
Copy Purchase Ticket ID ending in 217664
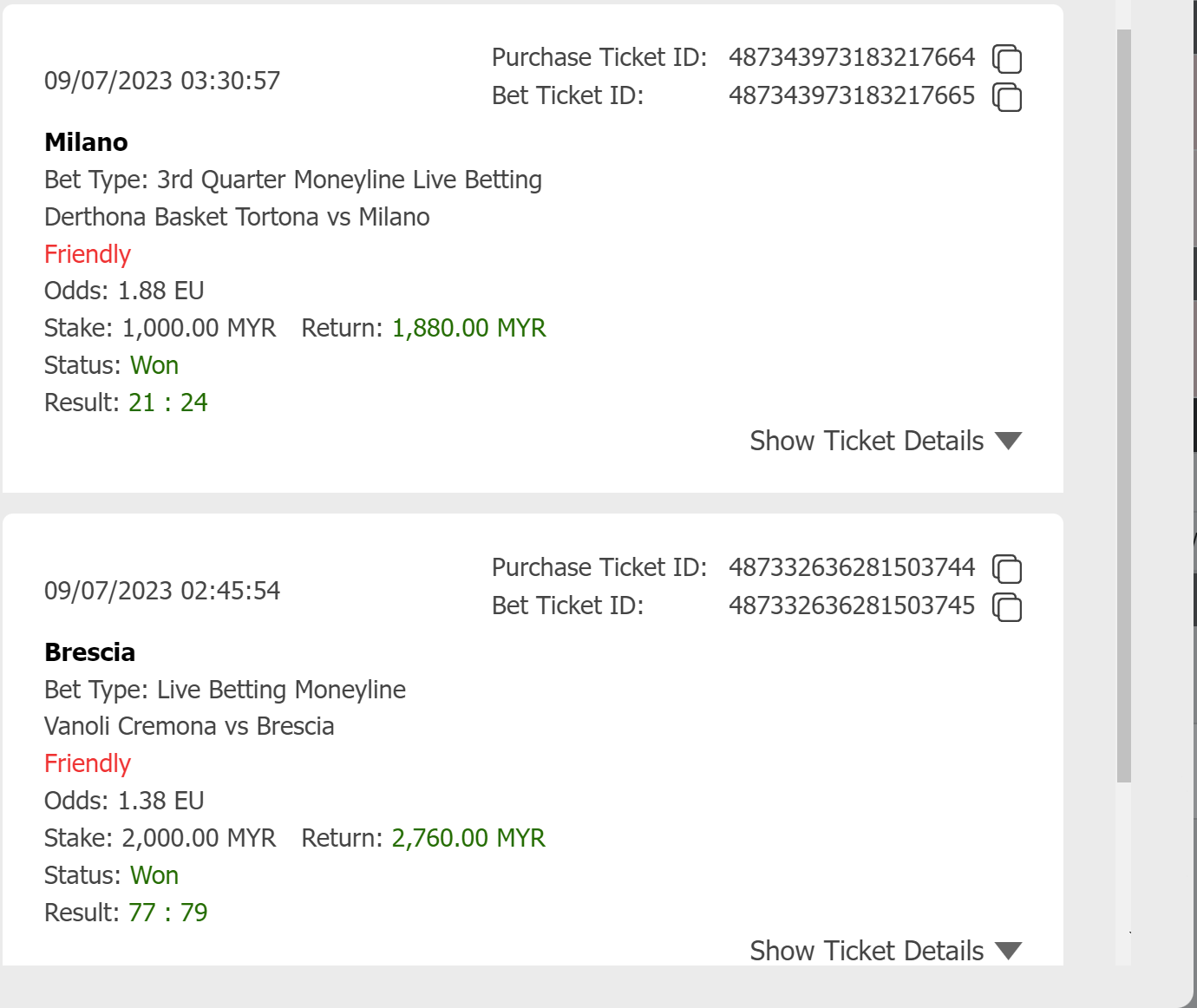[x=1006, y=59]
